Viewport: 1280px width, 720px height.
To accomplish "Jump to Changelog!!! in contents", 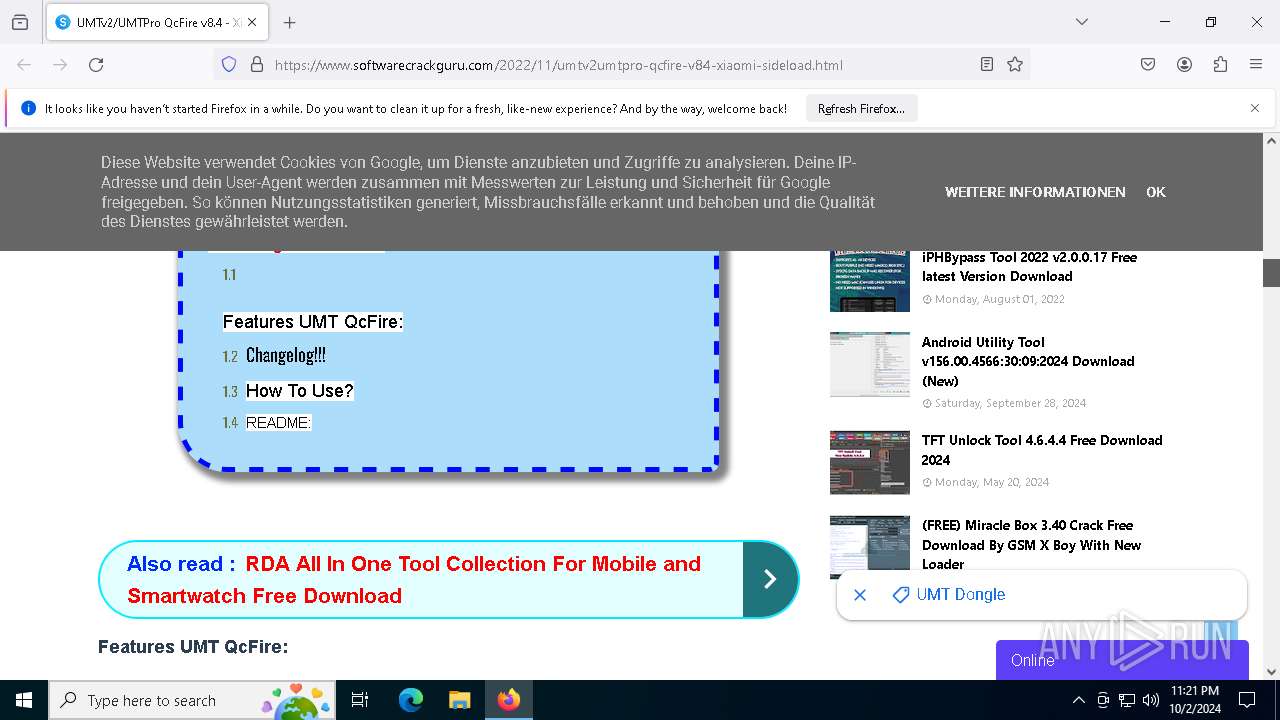I will (286, 355).
